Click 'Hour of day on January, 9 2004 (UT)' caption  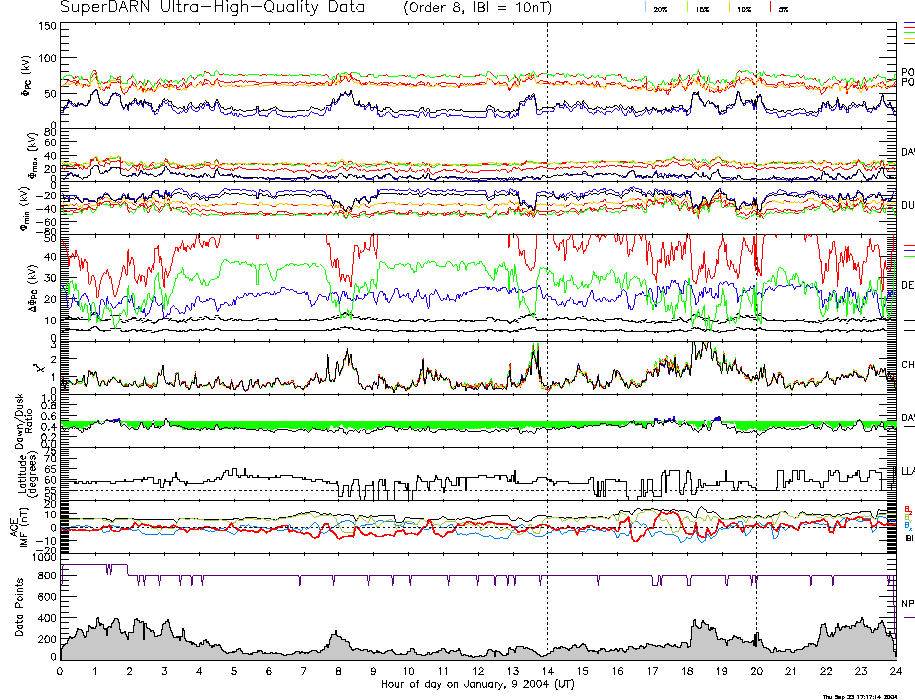(477, 684)
